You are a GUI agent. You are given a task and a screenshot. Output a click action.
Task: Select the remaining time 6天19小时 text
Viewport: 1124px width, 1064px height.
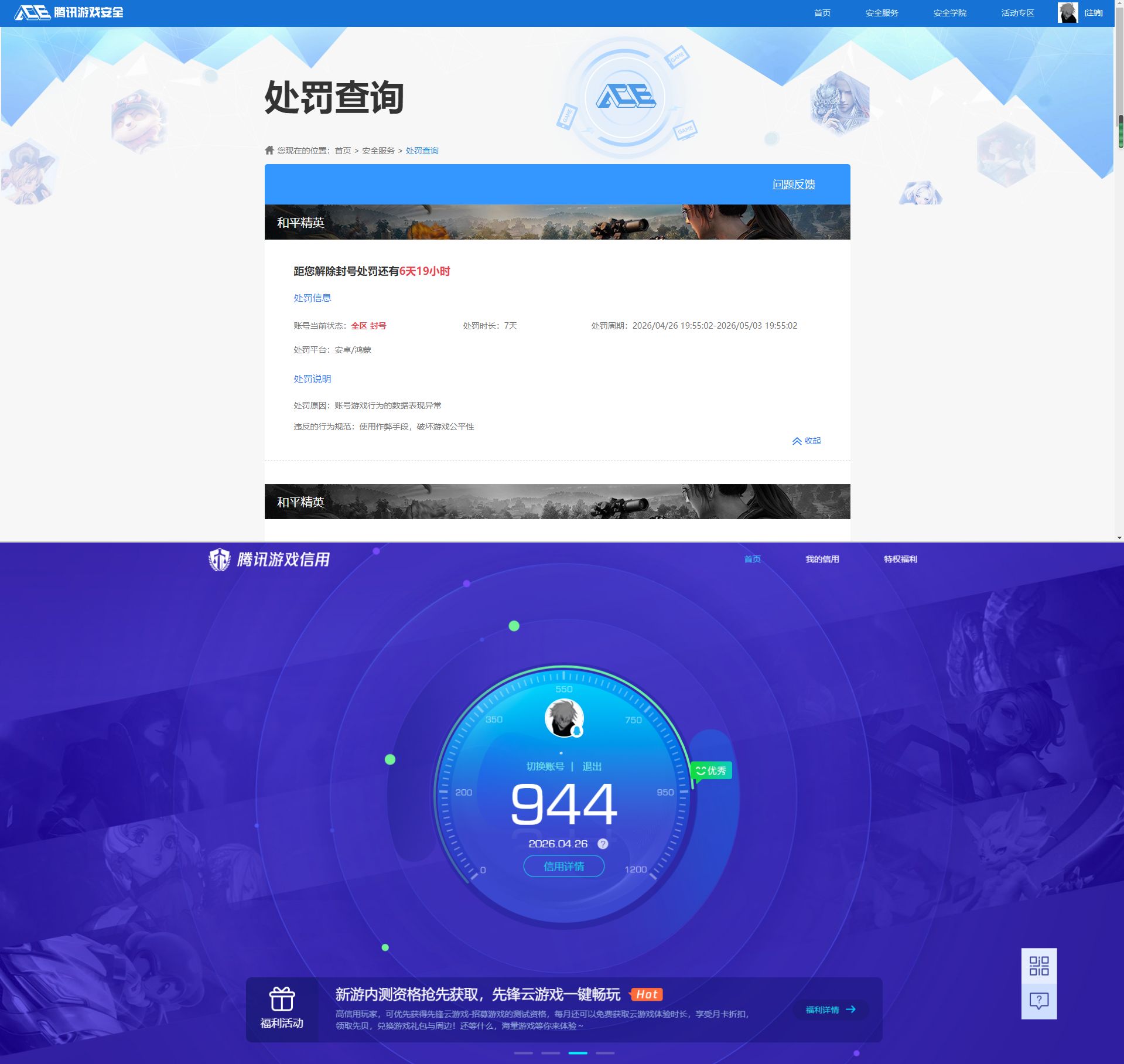click(425, 271)
